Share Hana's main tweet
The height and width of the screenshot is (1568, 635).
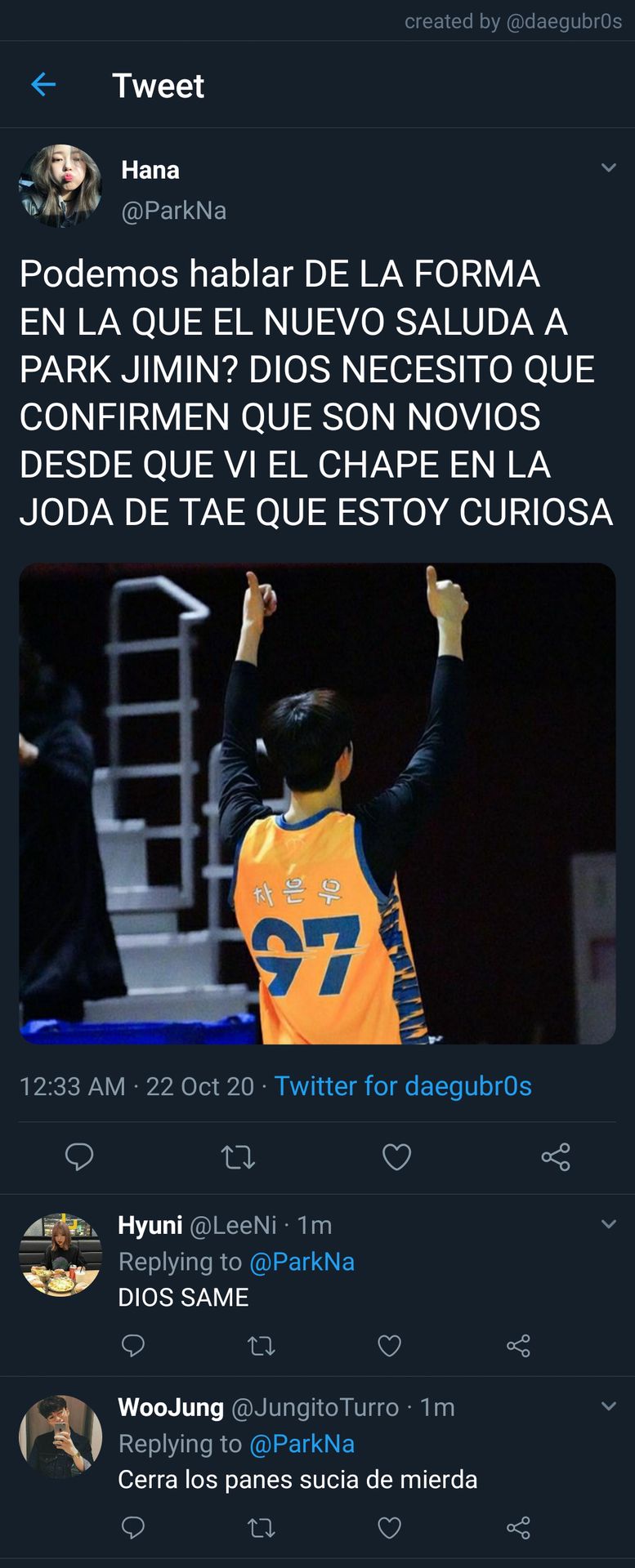[556, 1156]
